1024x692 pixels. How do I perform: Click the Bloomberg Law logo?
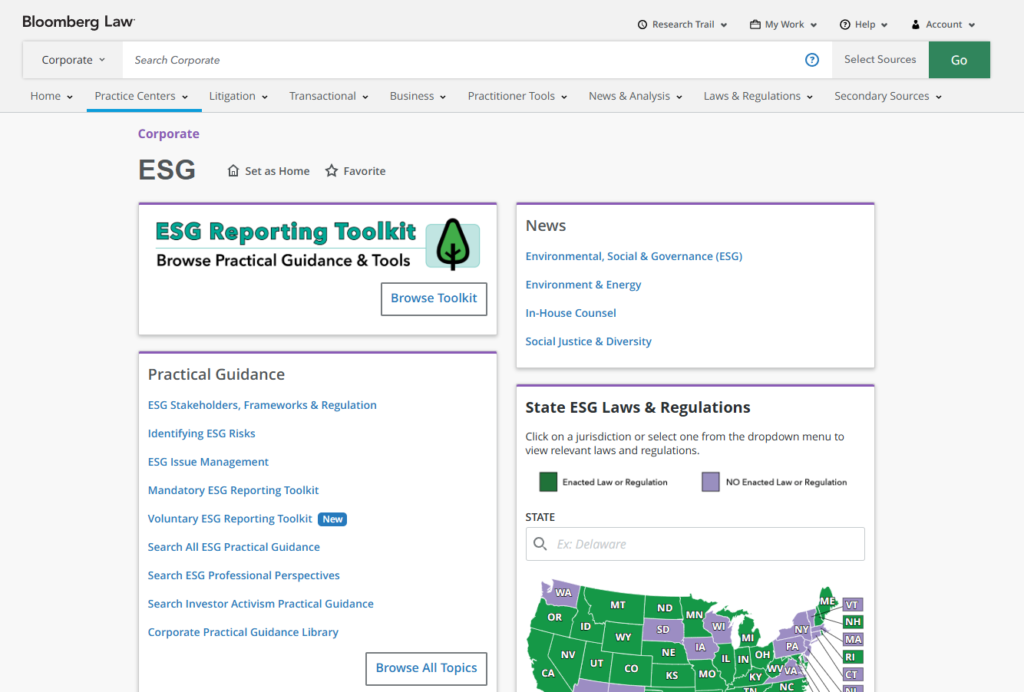(78, 21)
